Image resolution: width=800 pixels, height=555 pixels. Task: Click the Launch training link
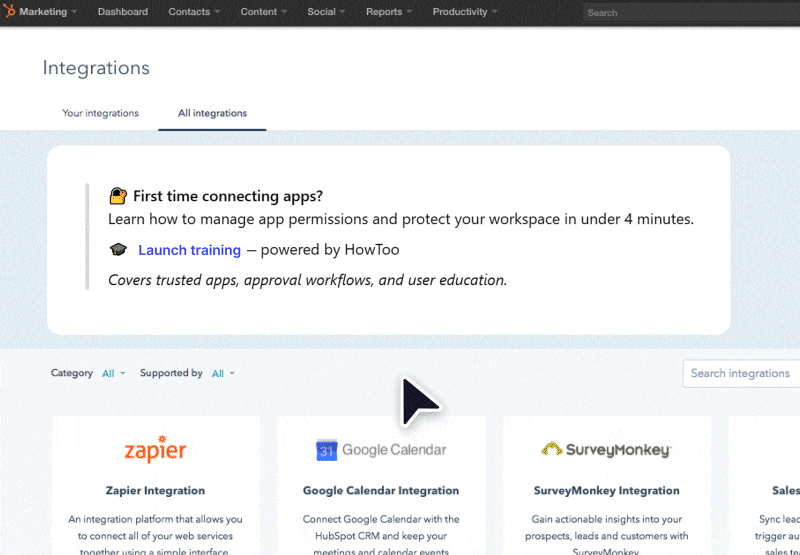click(x=189, y=250)
